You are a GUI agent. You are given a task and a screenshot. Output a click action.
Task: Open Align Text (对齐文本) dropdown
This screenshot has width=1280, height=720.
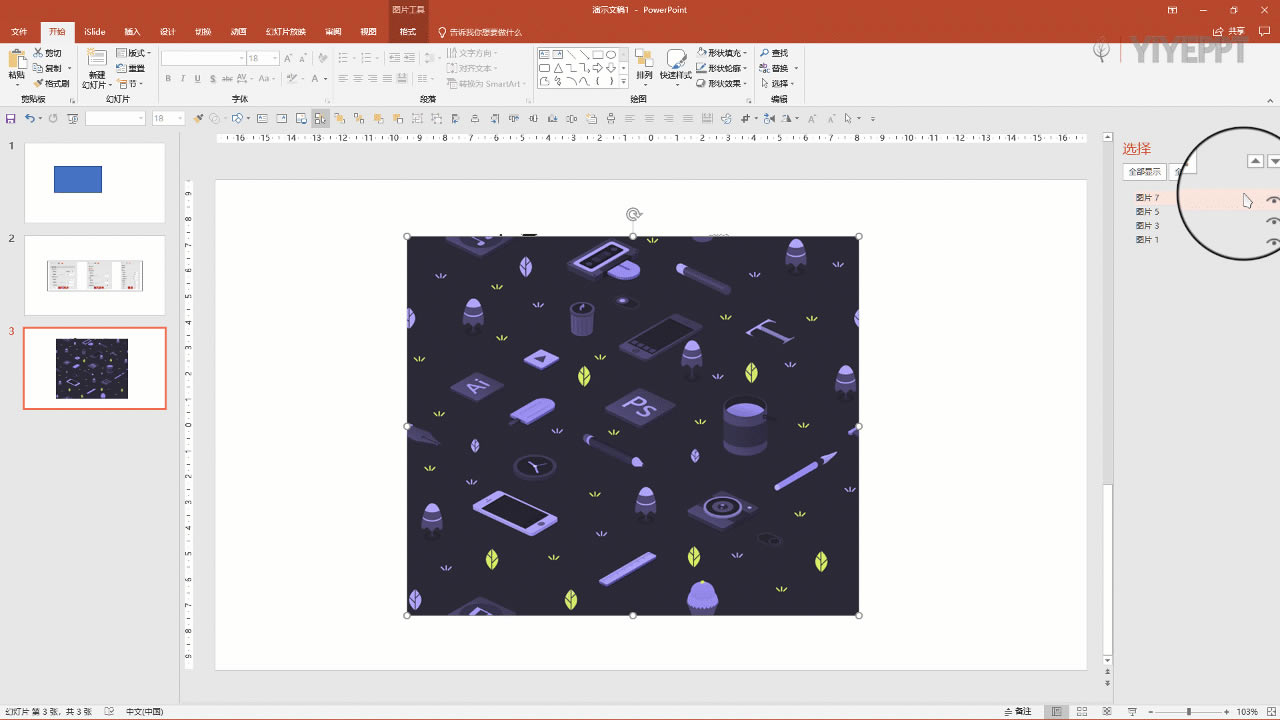[471, 68]
